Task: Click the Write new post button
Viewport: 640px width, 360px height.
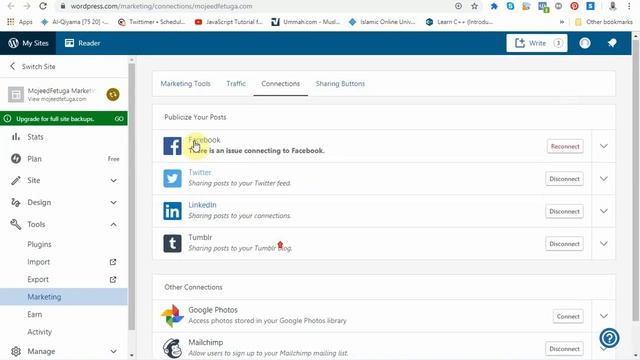Action: pos(537,43)
